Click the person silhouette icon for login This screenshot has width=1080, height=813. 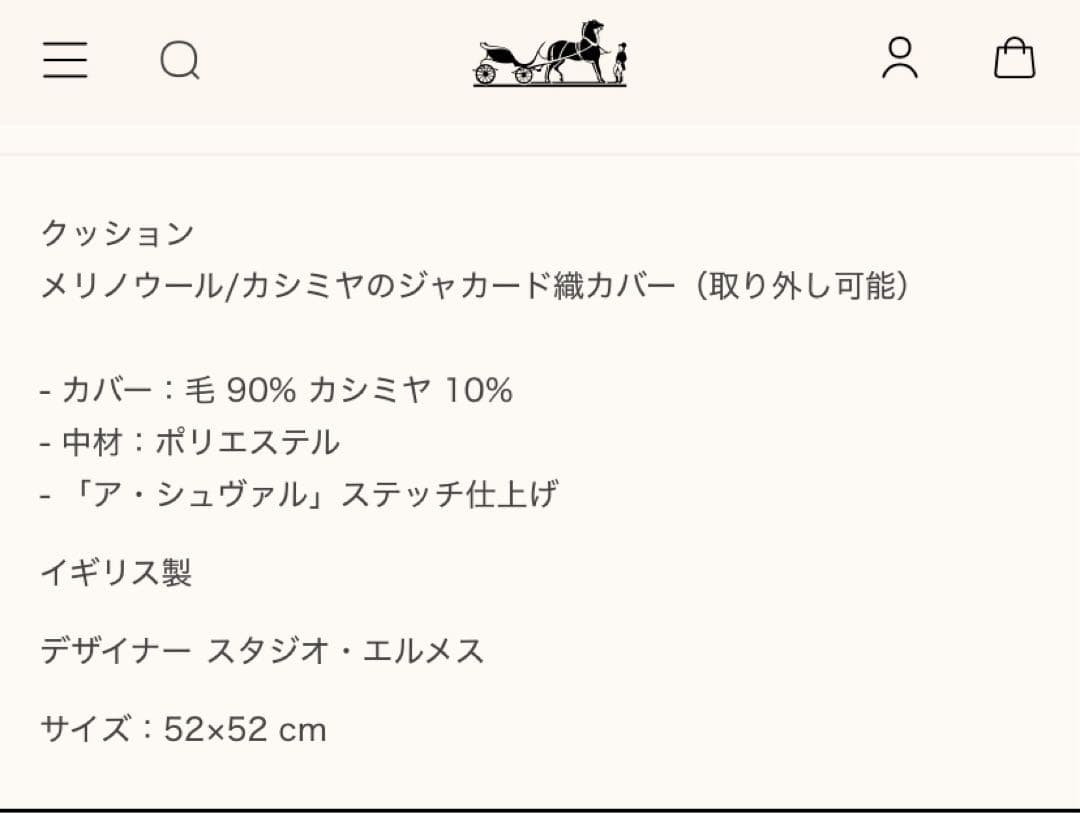point(901,60)
